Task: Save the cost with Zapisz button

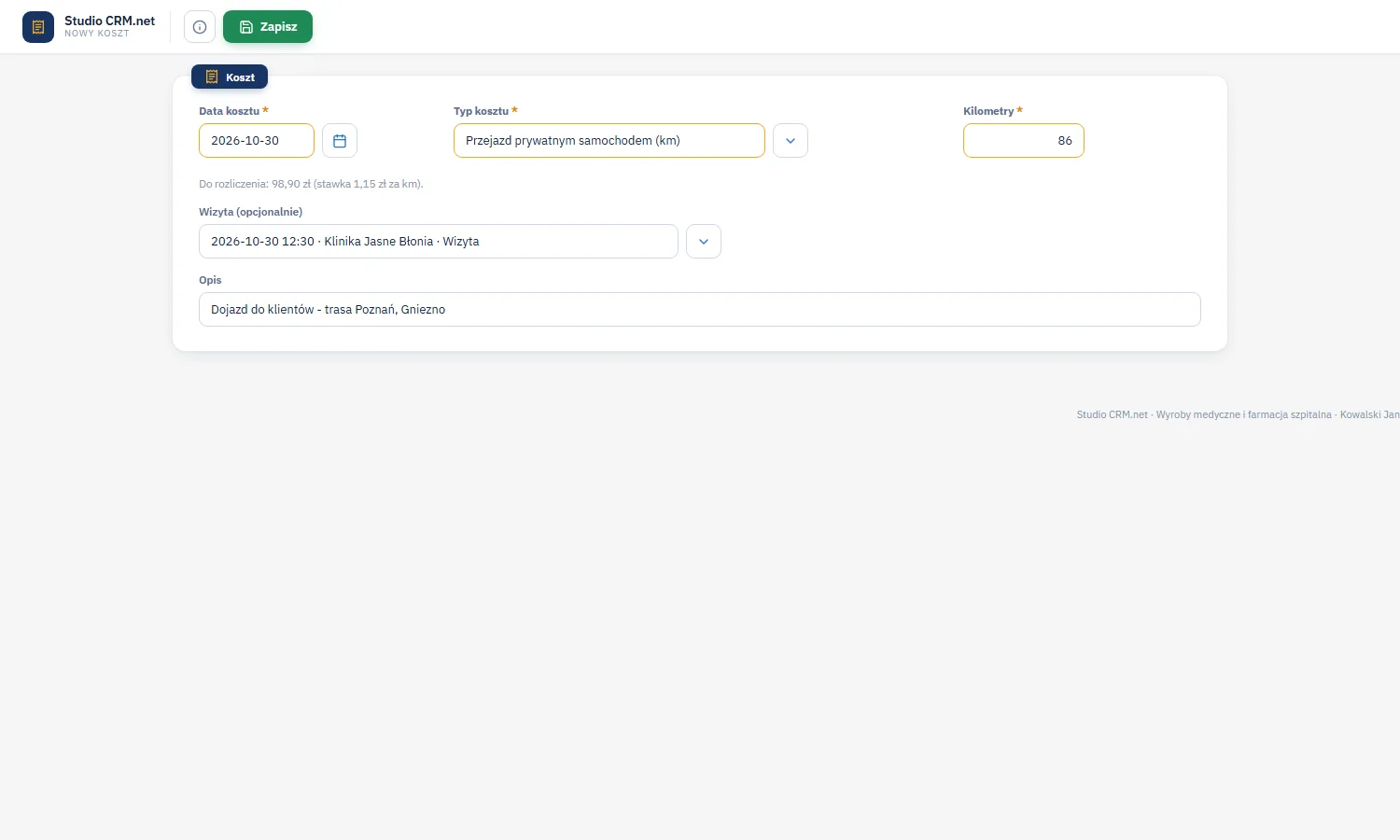Action: 268,27
